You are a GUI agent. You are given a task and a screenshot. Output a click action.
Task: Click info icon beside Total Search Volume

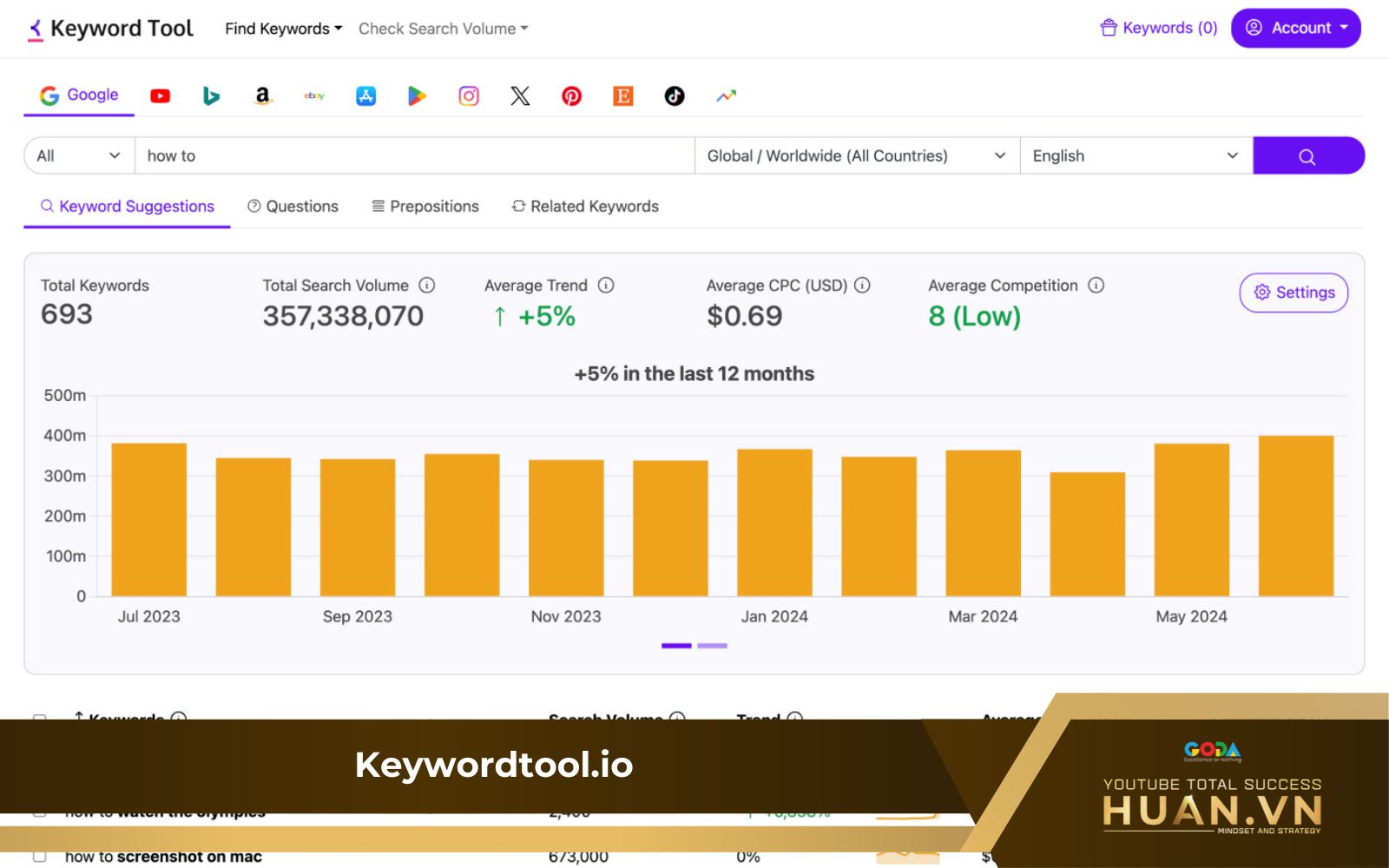[427, 285]
